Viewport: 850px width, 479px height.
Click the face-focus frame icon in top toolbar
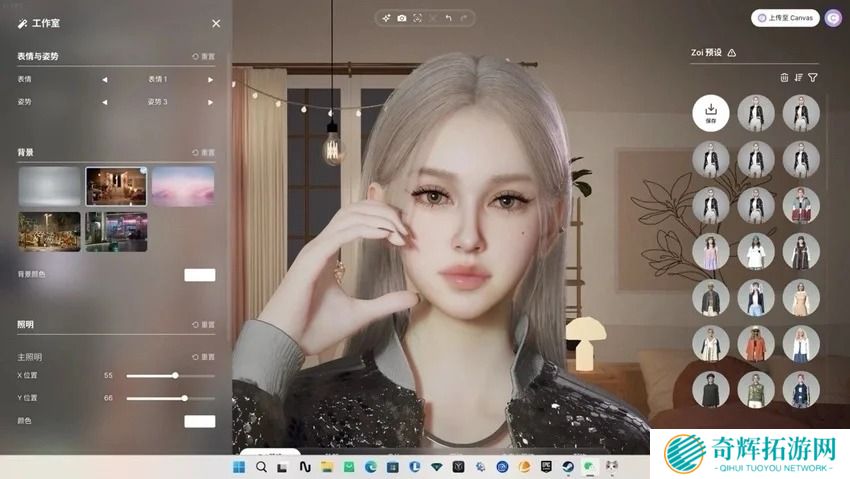[417, 18]
